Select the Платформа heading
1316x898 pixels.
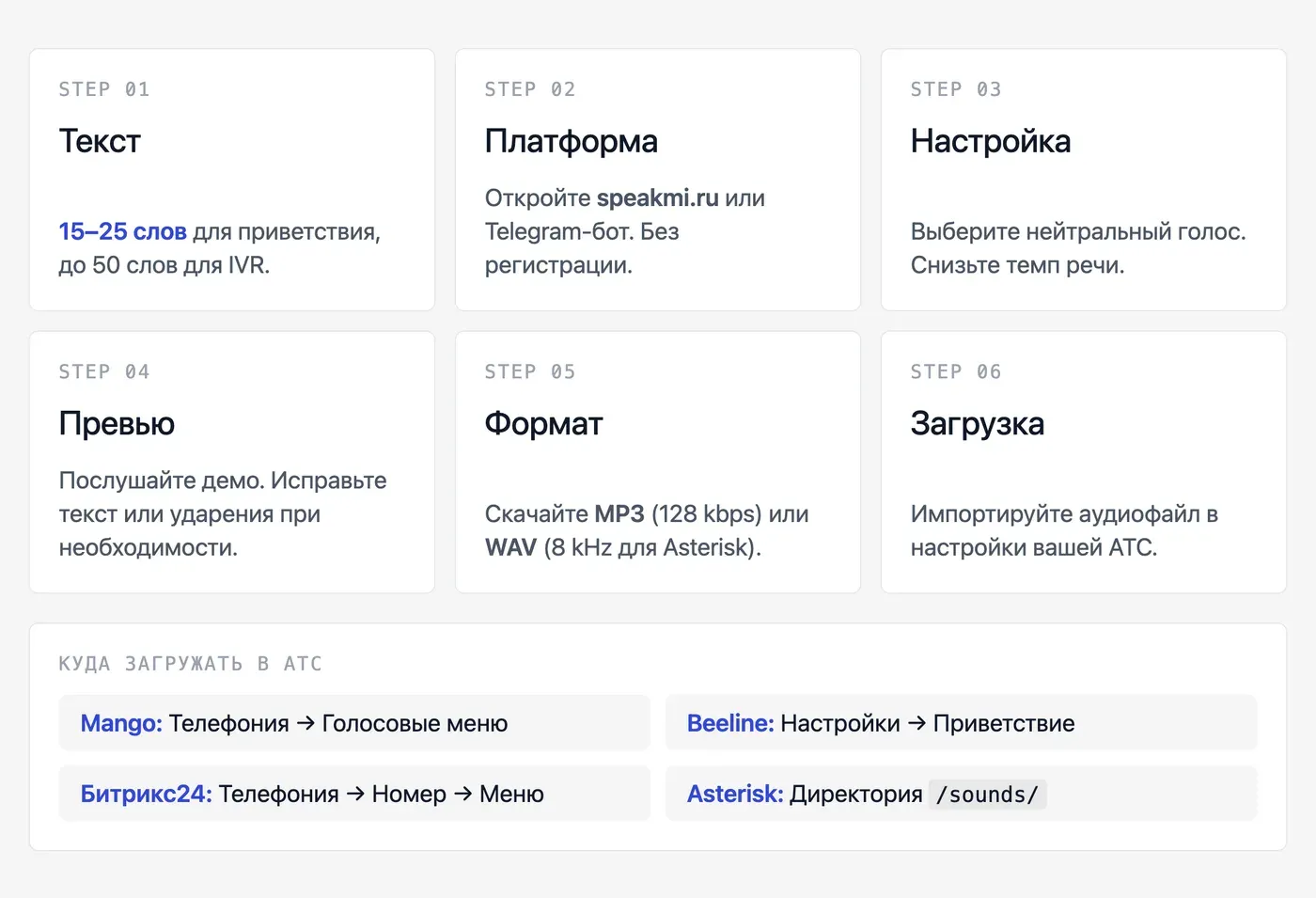coord(571,141)
